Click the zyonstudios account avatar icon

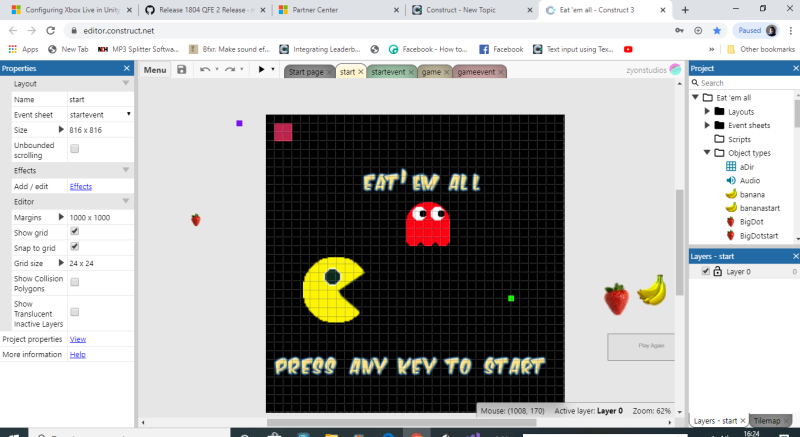(x=676, y=70)
